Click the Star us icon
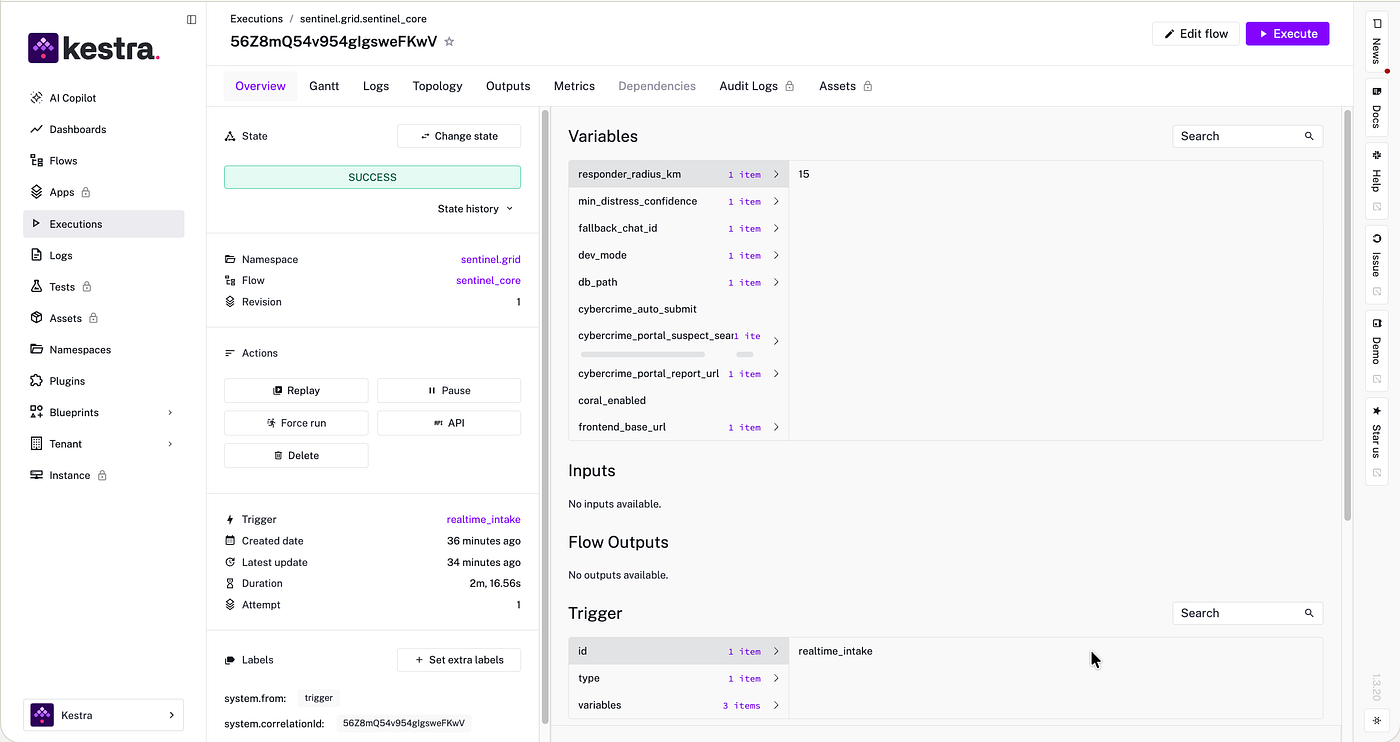The image size is (1400, 742). point(1376,411)
